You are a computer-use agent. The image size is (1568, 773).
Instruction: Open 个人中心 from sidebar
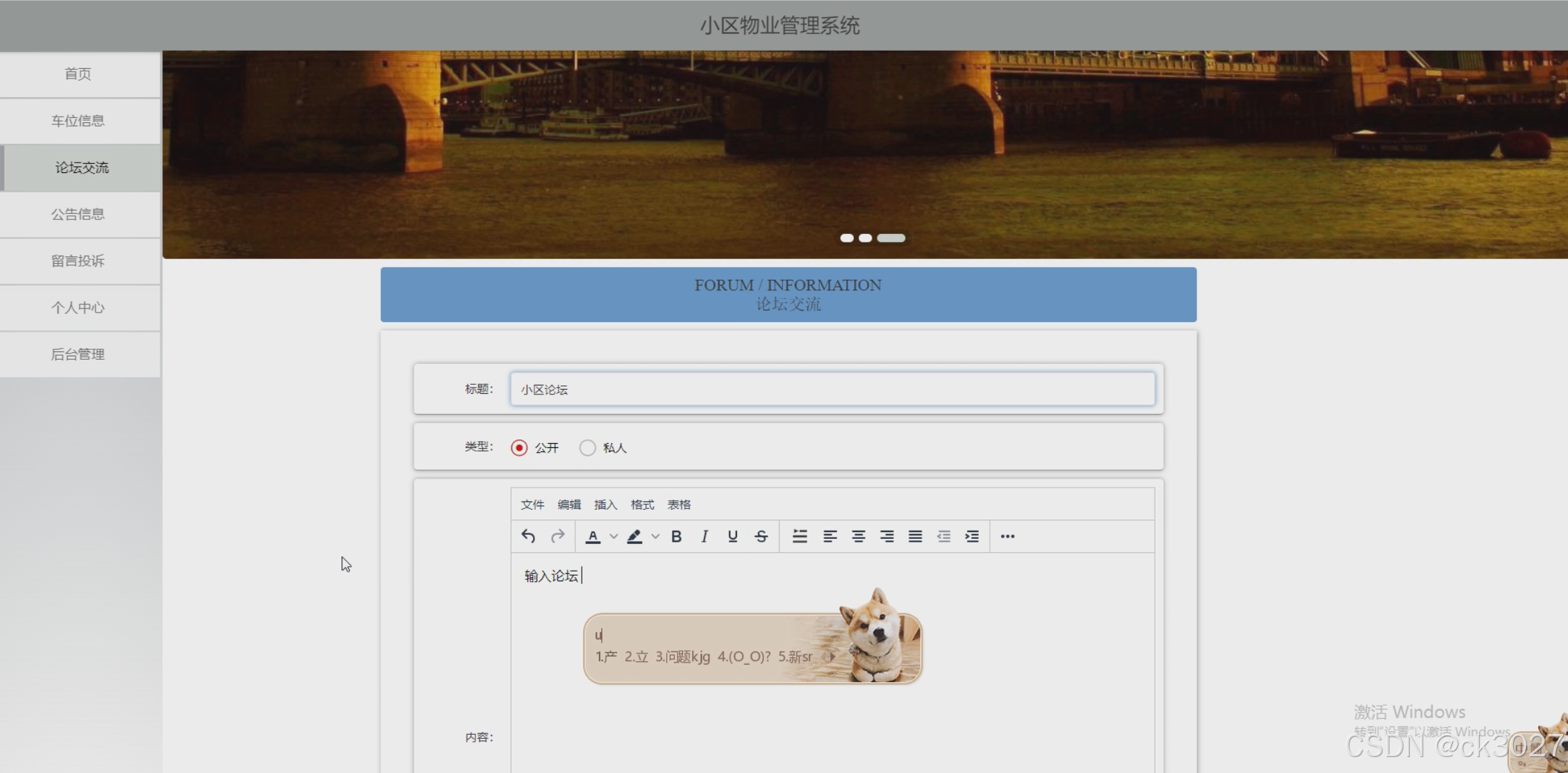[x=78, y=308]
